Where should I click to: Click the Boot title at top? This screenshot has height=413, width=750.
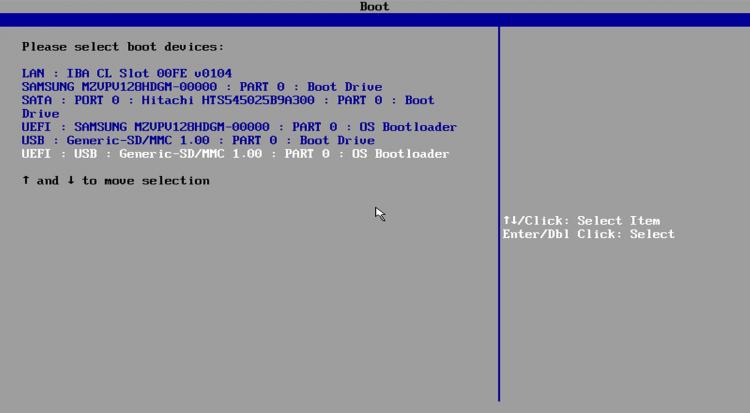(375, 7)
